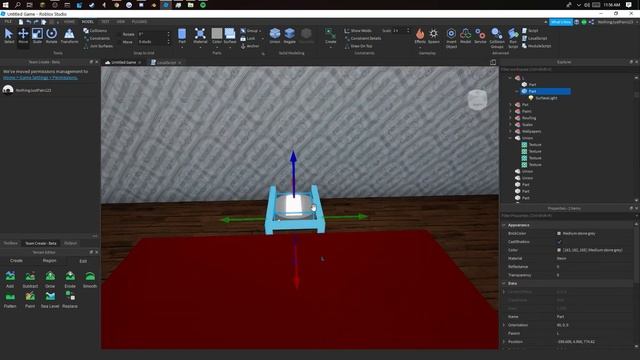Expand the Wallpapers tree node
This screenshot has width=640, height=360.
pyautogui.click(x=510, y=131)
